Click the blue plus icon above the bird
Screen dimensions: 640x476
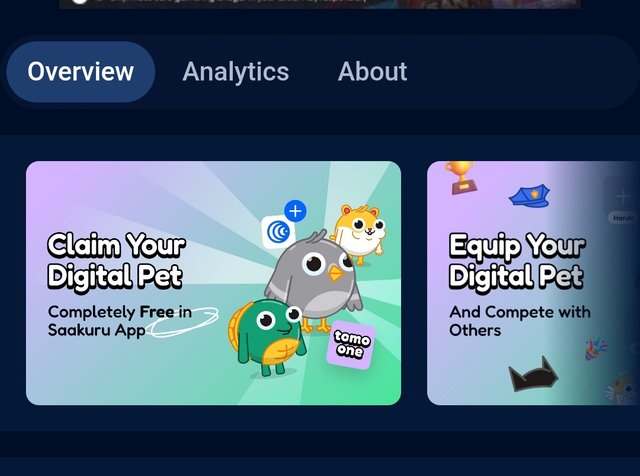click(295, 211)
